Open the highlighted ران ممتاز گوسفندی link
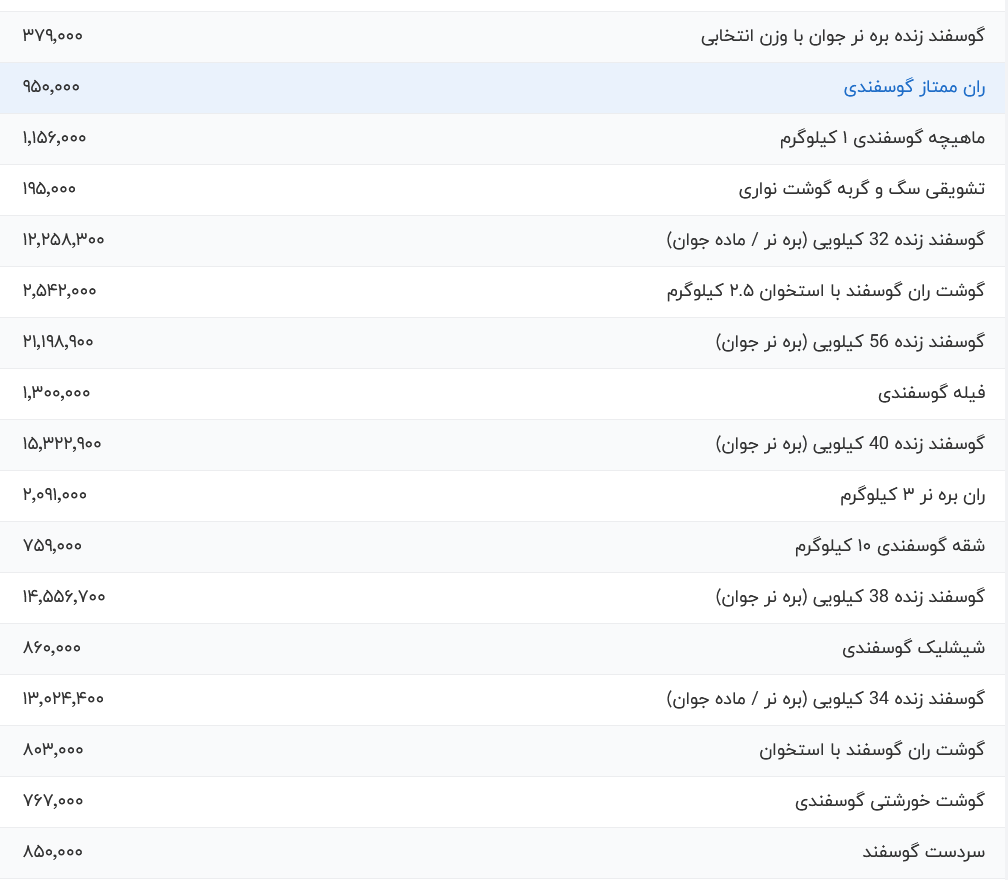Viewport: 1008px width, 880px height. point(914,88)
